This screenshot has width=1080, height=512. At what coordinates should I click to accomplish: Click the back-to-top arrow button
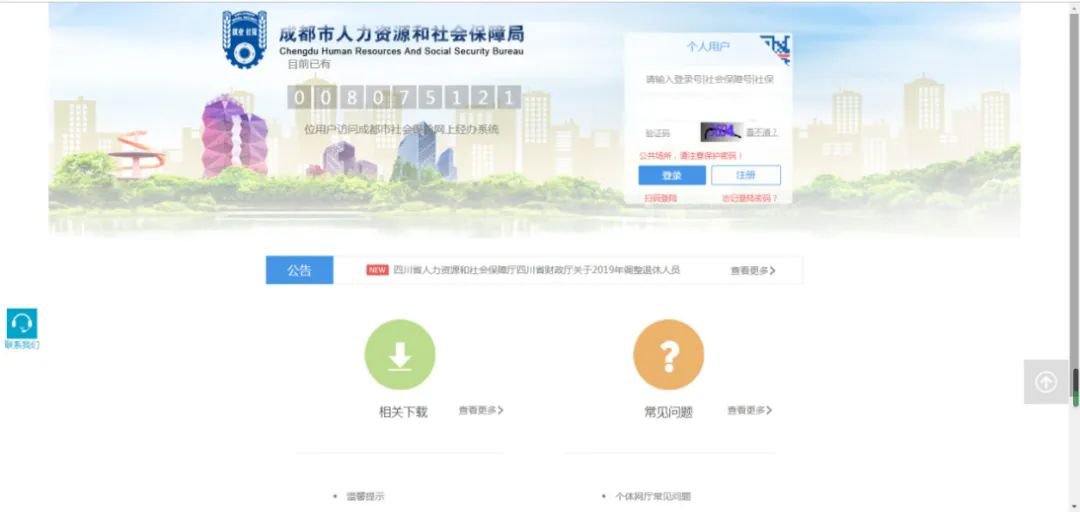[x=1046, y=381]
